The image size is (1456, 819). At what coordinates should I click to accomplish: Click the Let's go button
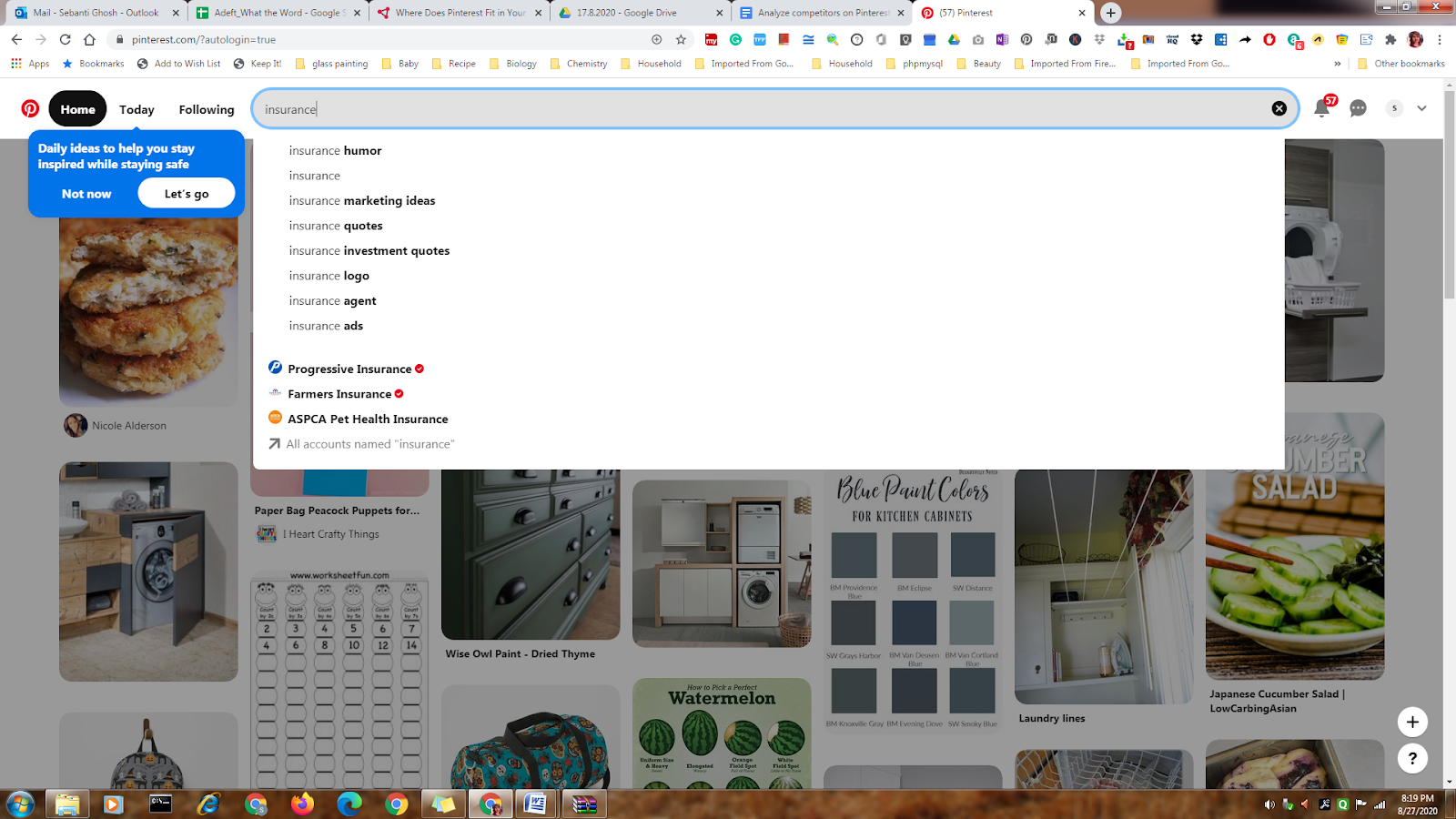click(187, 193)
